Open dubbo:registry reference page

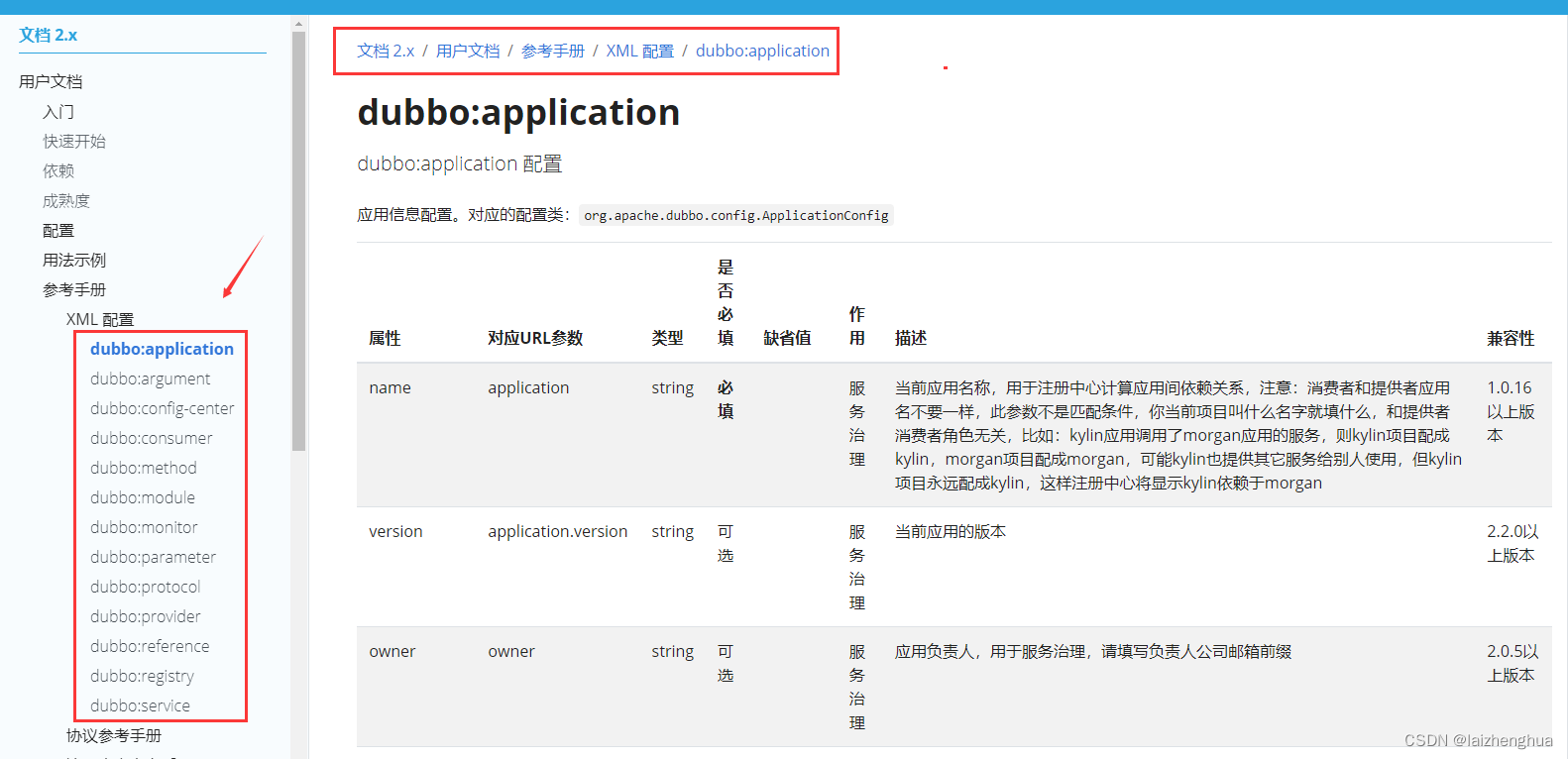coord(142,676)
